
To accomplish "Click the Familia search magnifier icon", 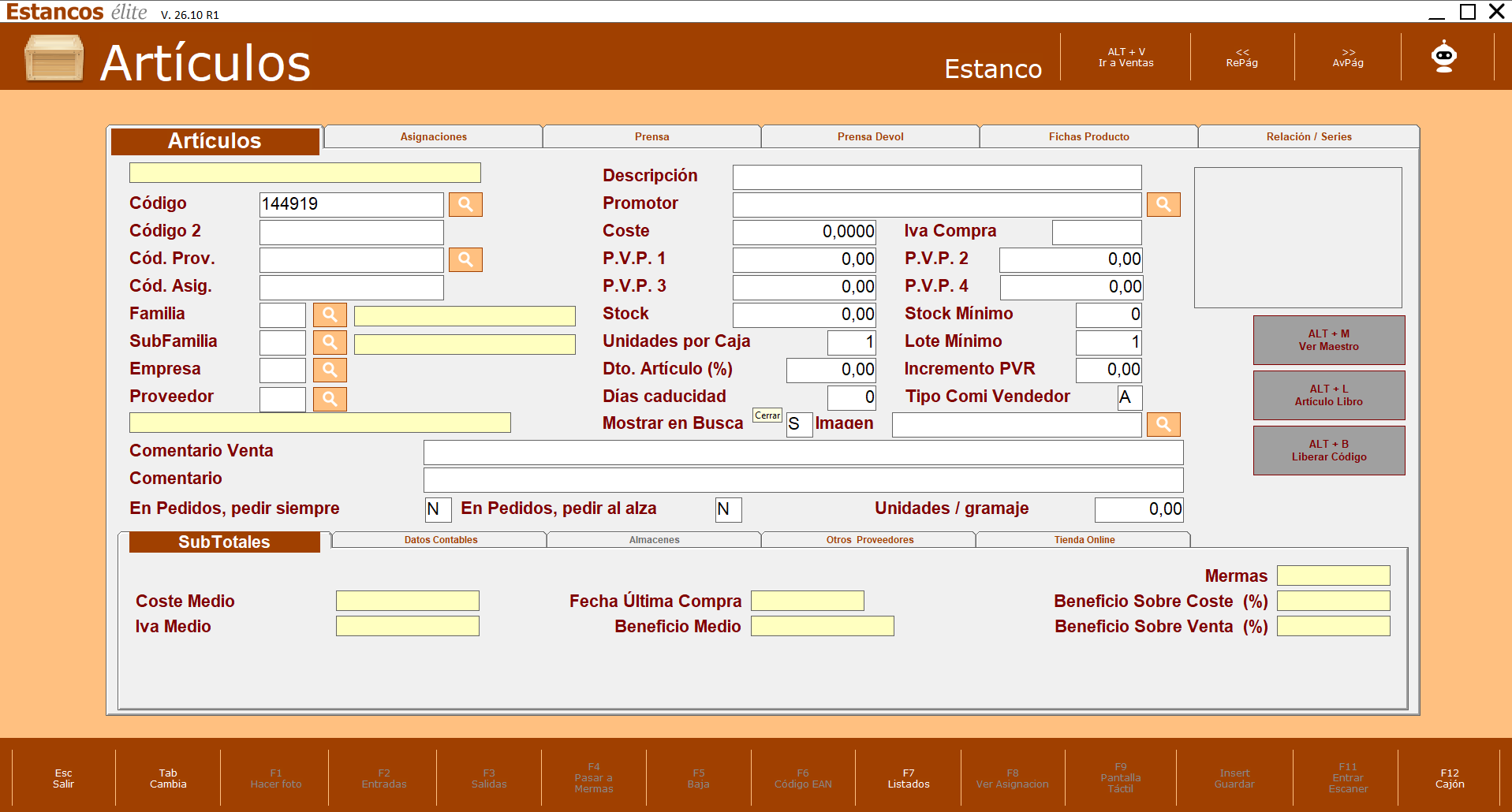I will point(330,315).
